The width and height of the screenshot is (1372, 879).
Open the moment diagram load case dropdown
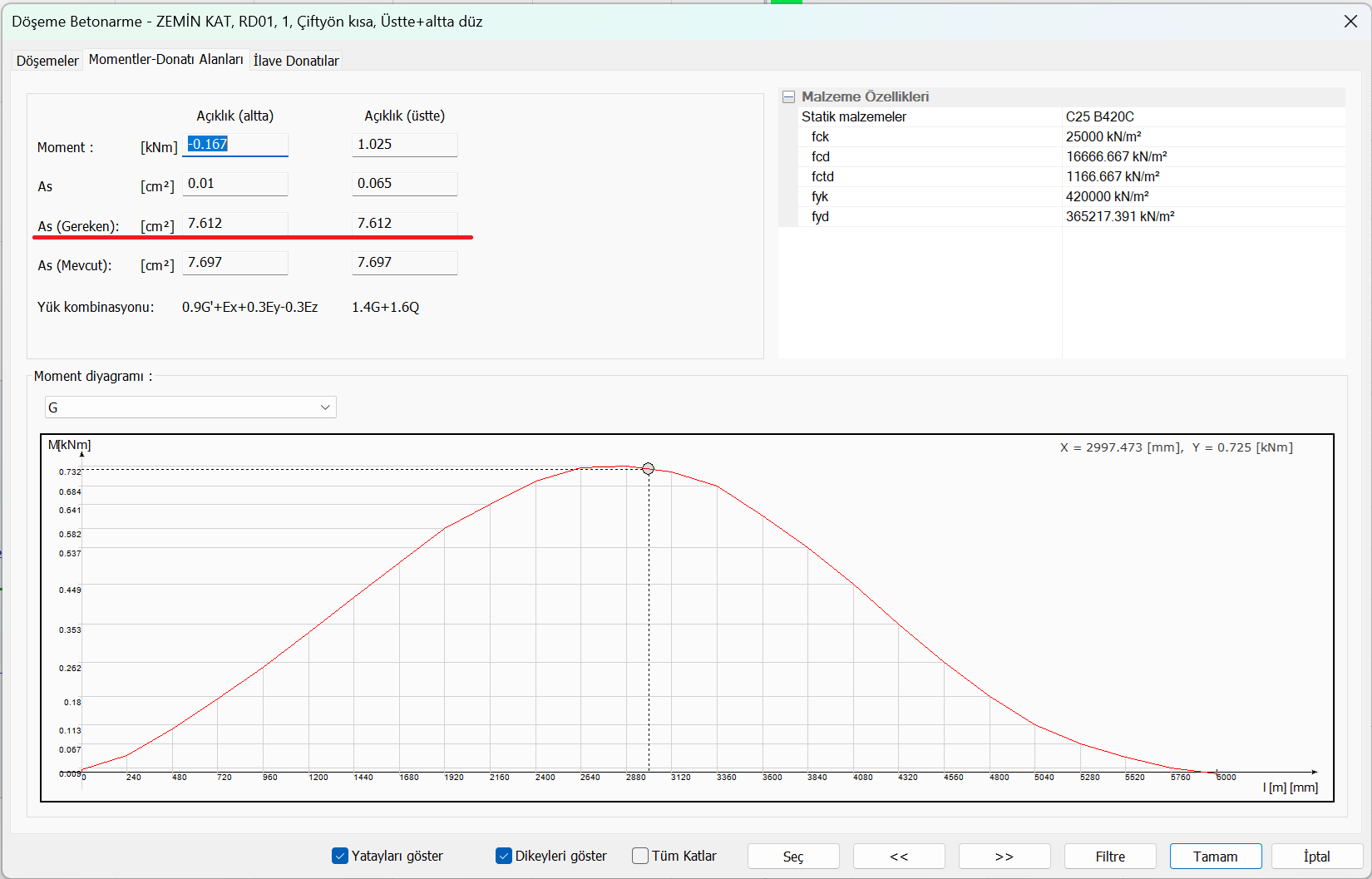[x=190, y=407]
